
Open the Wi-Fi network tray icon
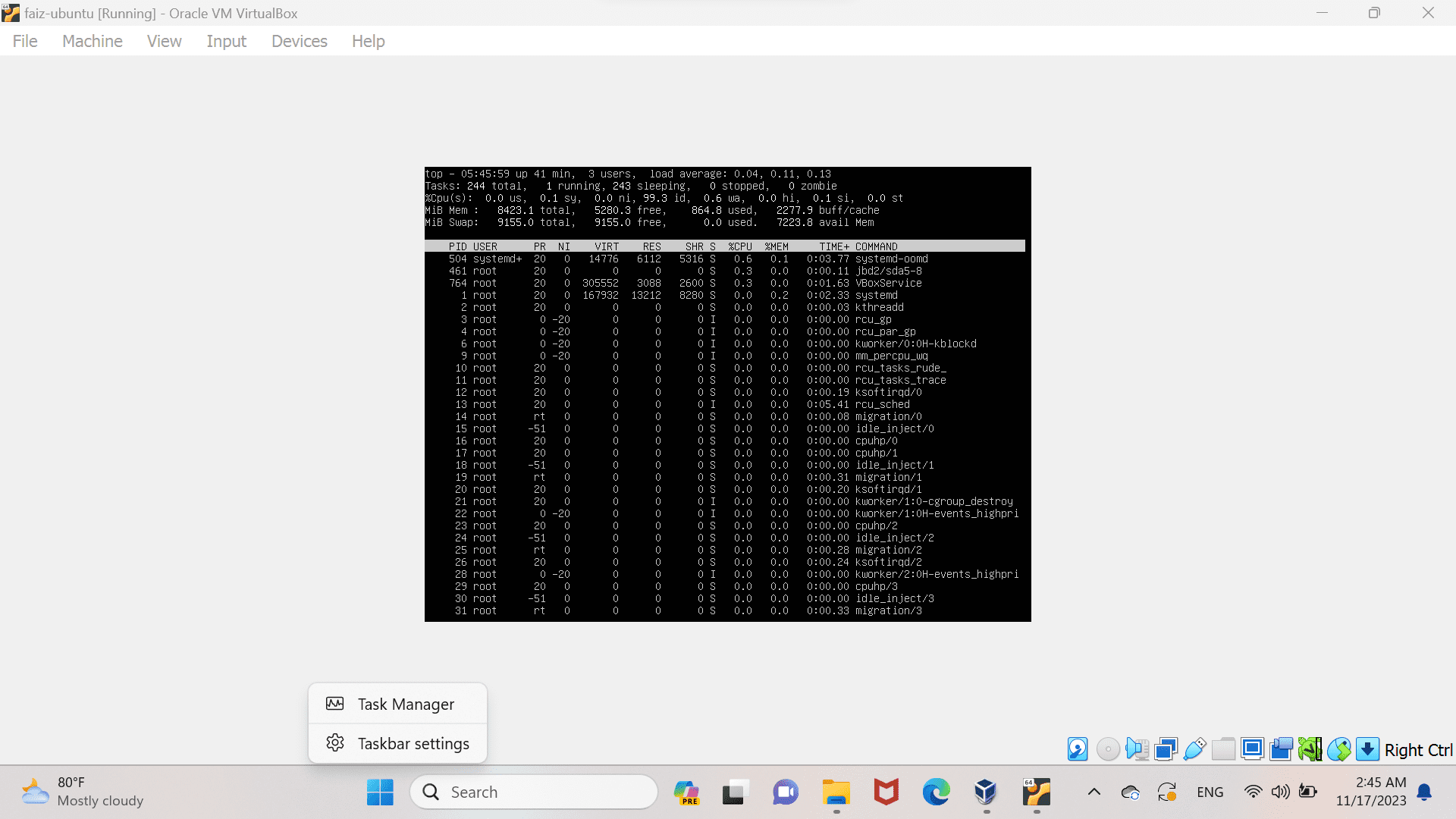[1253, 792]
